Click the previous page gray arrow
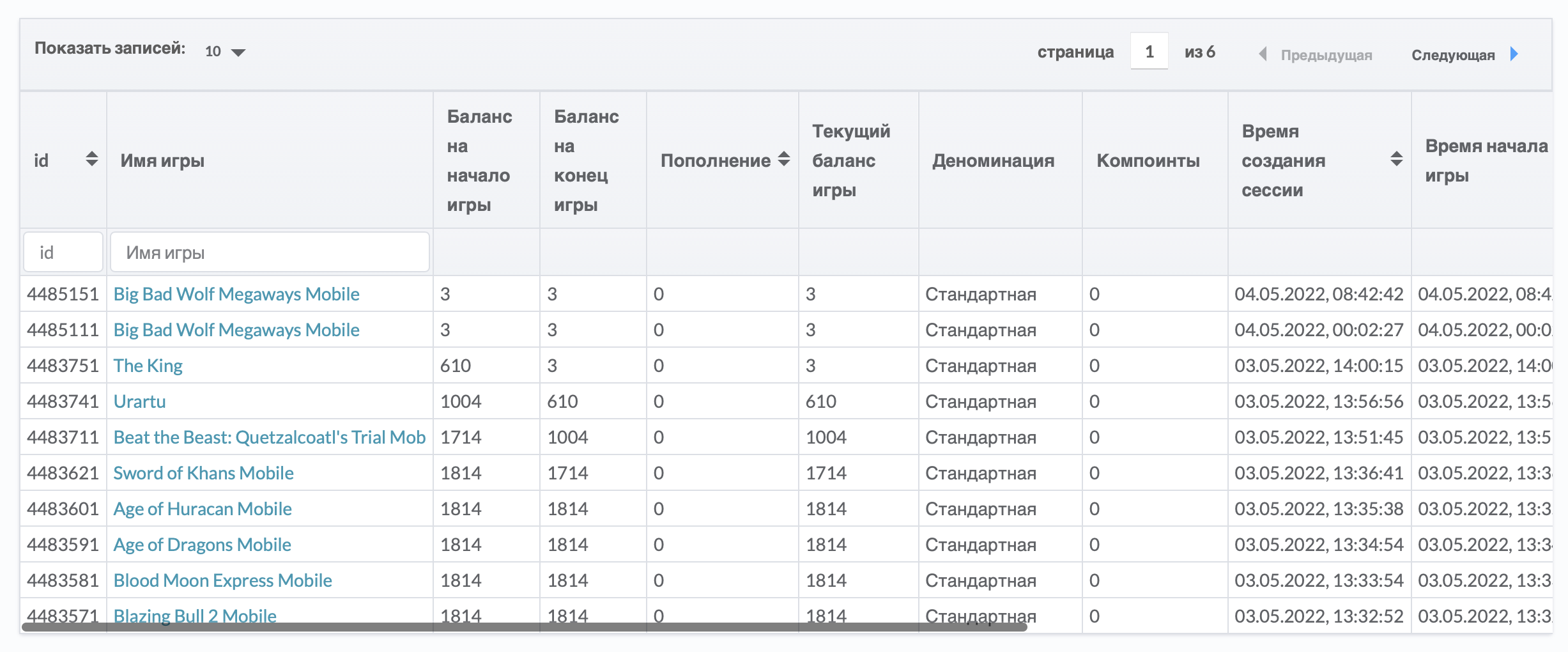 click(1263, 54)
